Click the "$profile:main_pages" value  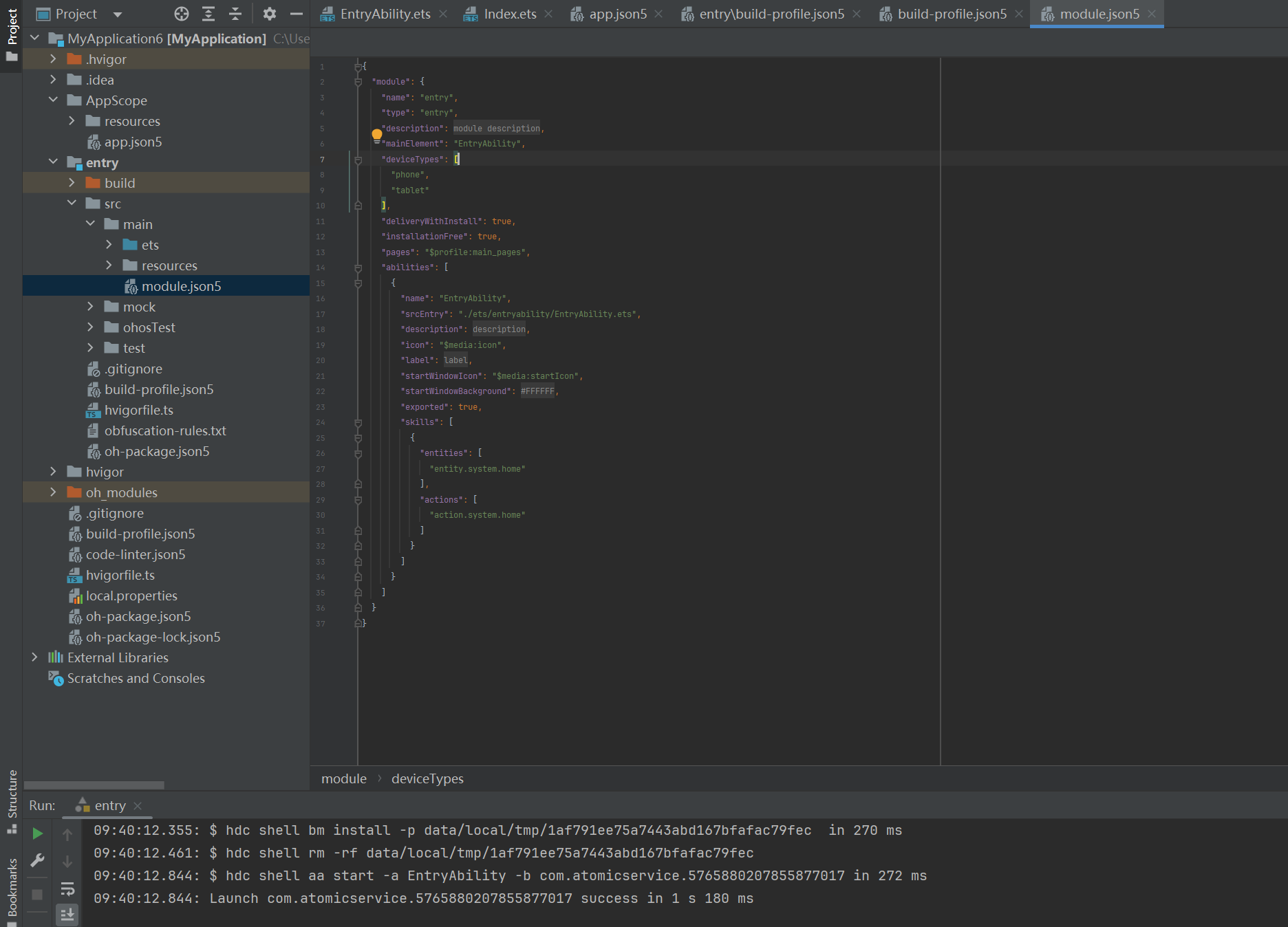point(475,252)
